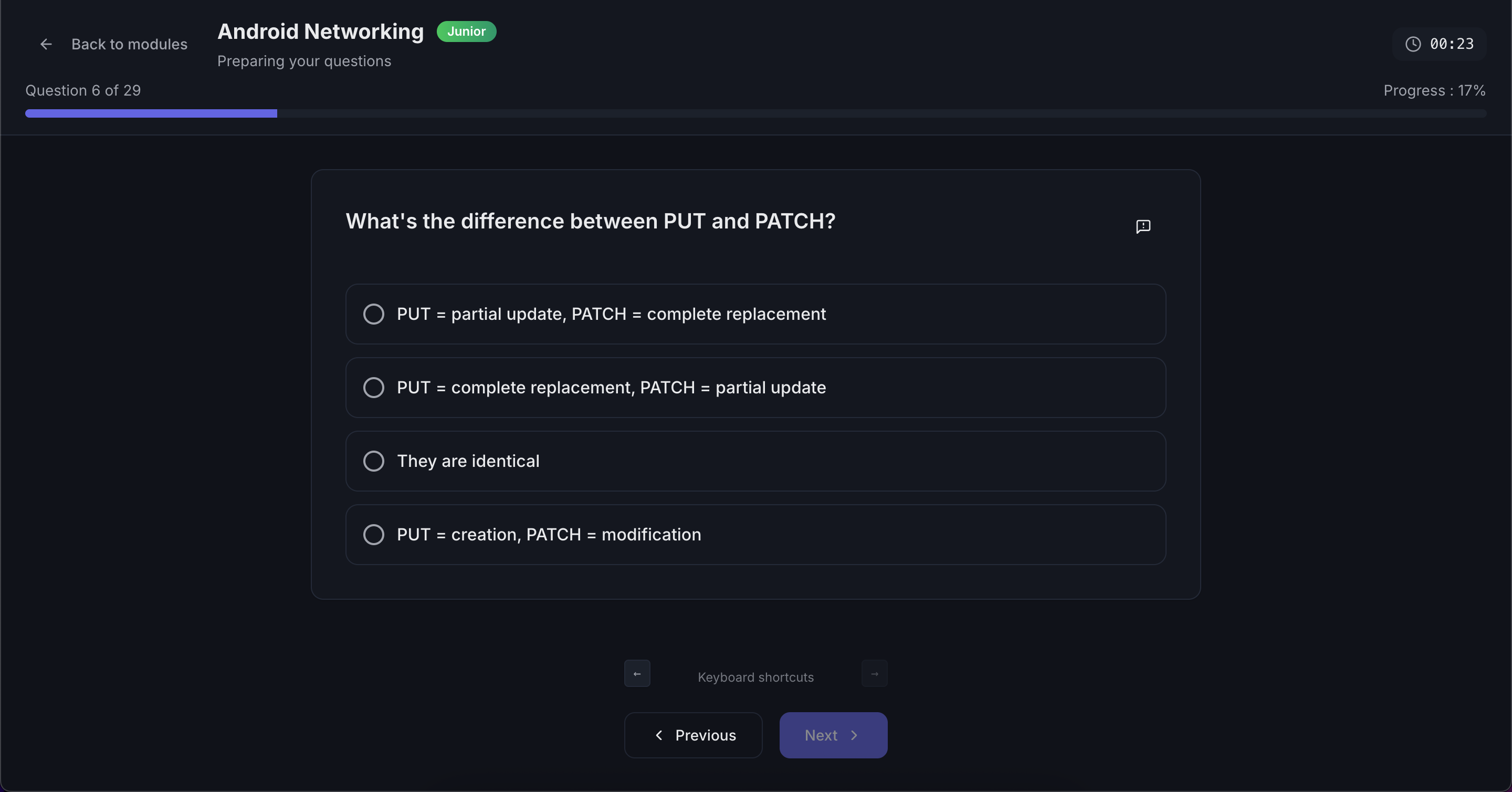Screen dimensions: 1512x792
Task: Click the Keyboard shortcuts label
Action: [755, 677]
